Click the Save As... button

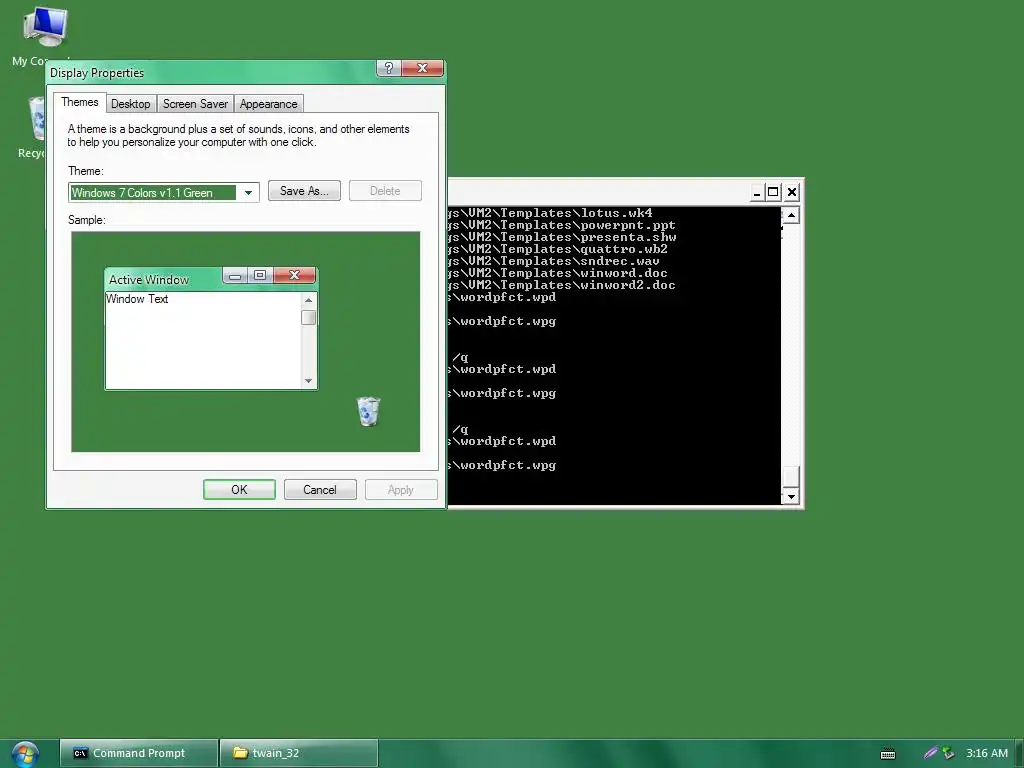point(304,191)
